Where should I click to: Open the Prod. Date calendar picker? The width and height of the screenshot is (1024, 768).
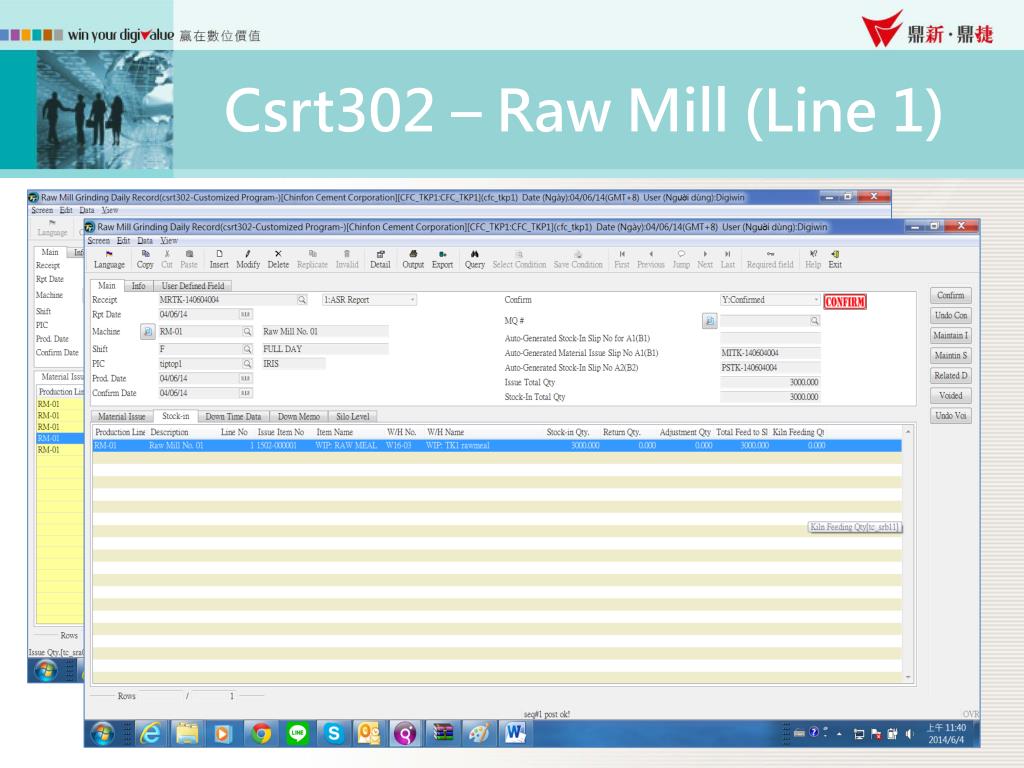[246, 378]
